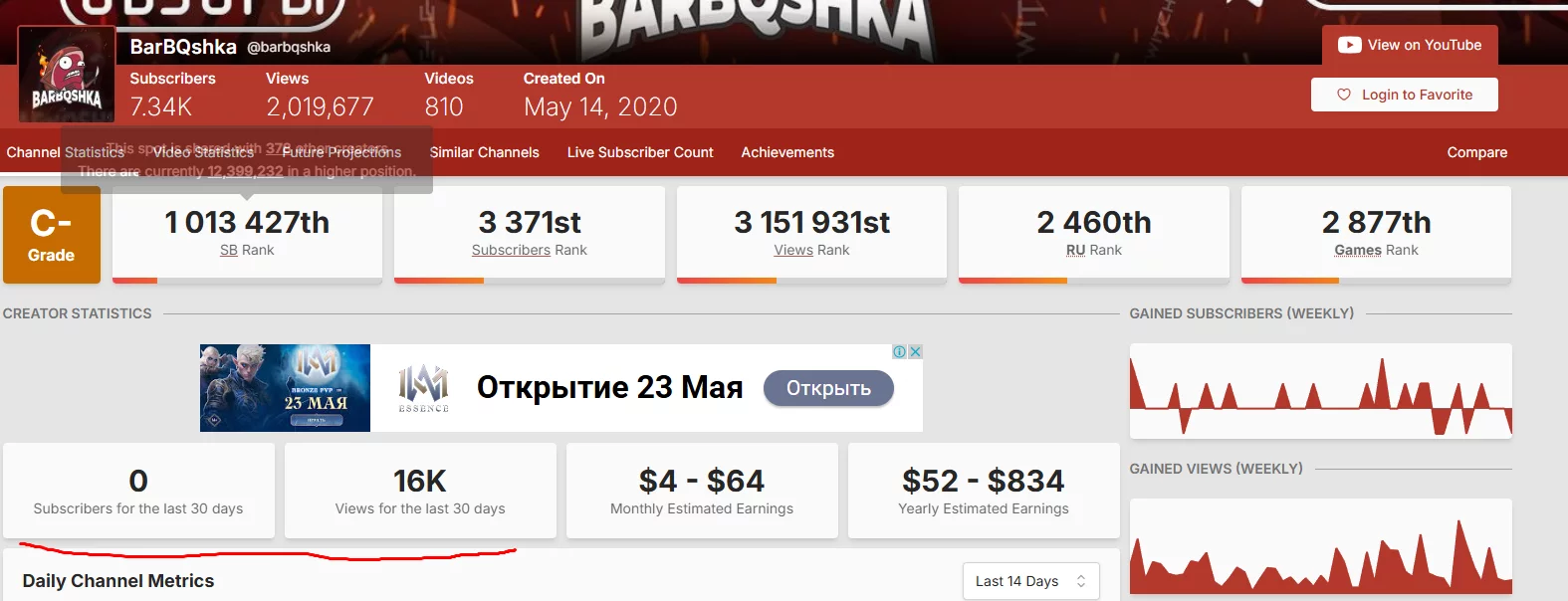Select the Achievements tab
The height and width of the screenshot is (601, 1568).
pos(787,152)
